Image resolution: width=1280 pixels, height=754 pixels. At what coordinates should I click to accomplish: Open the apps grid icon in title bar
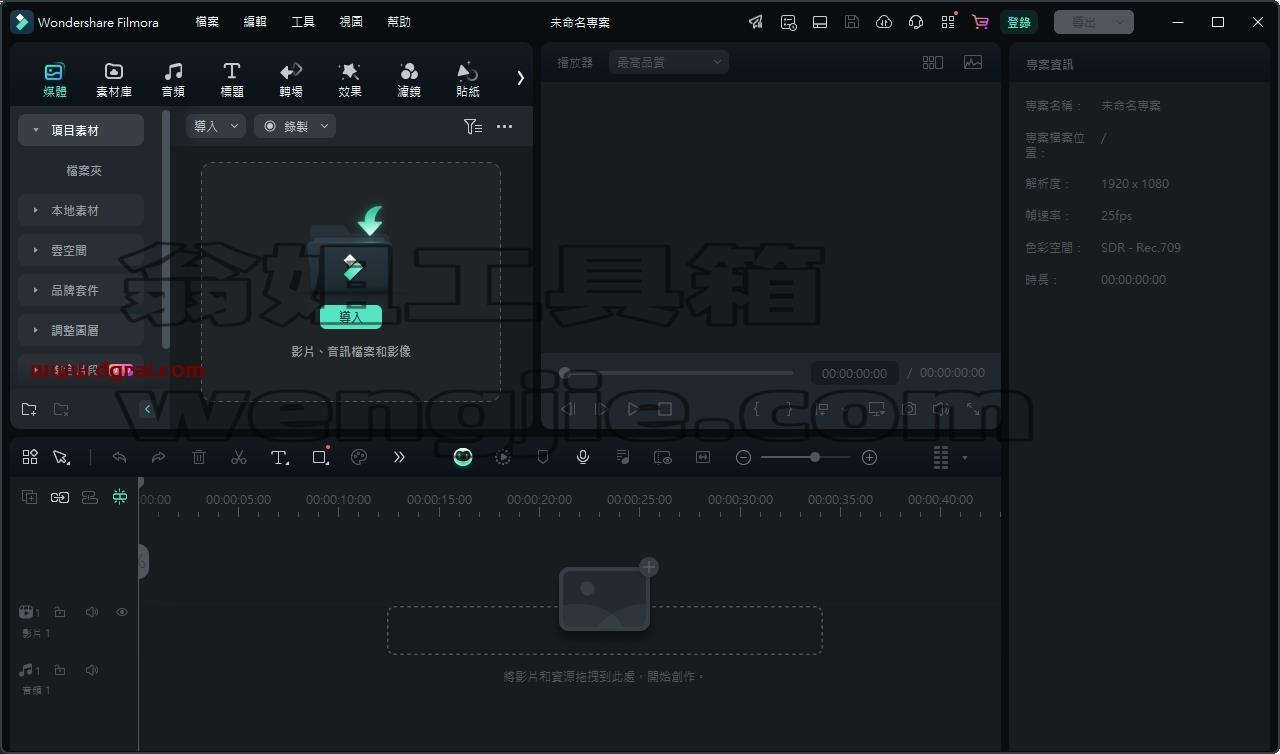(x=948, y=22)
